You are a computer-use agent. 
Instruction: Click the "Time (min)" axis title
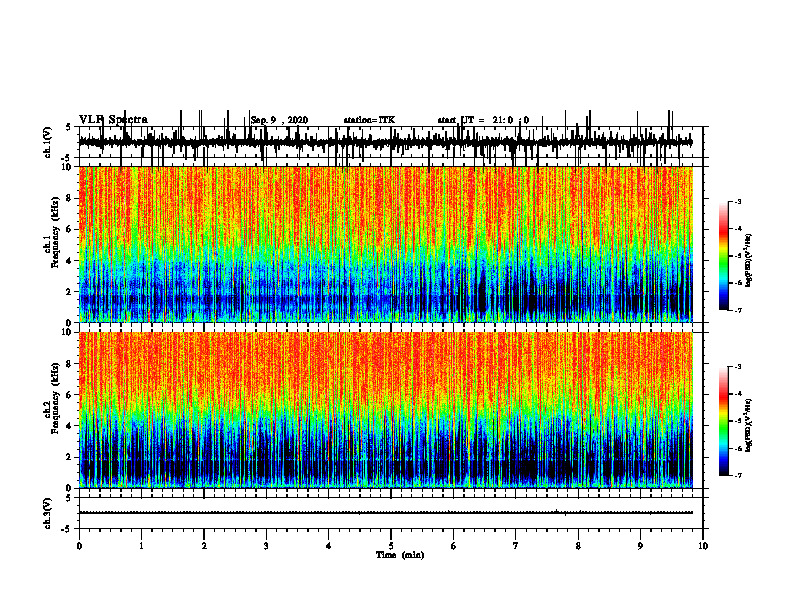tap(400, 555)
